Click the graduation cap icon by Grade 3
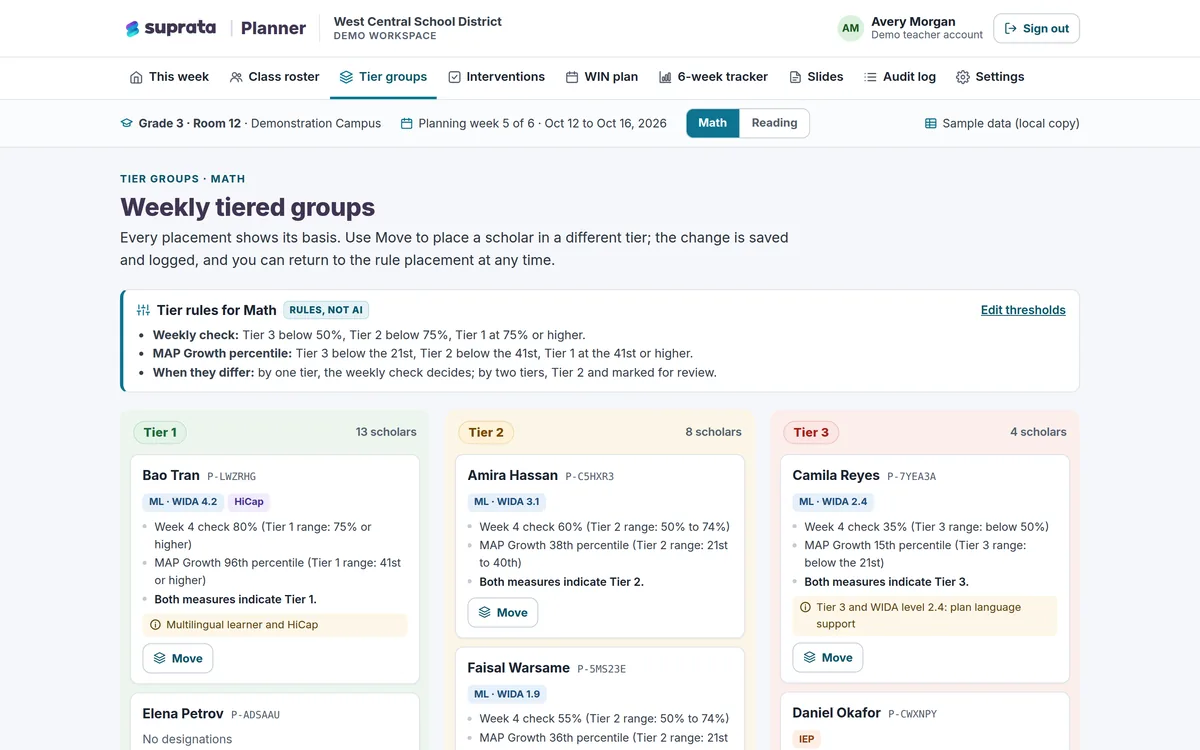Viewport: 1200px width, 750px height. 127,123
